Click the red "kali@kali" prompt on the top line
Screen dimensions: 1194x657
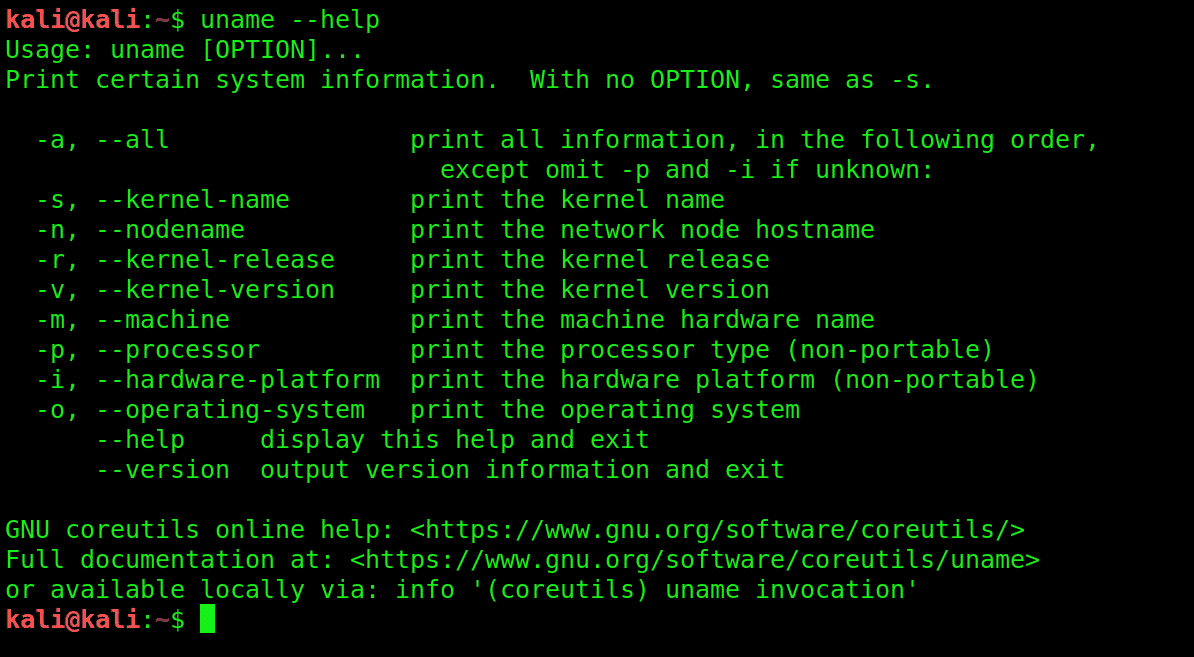[x=72, y=19]
